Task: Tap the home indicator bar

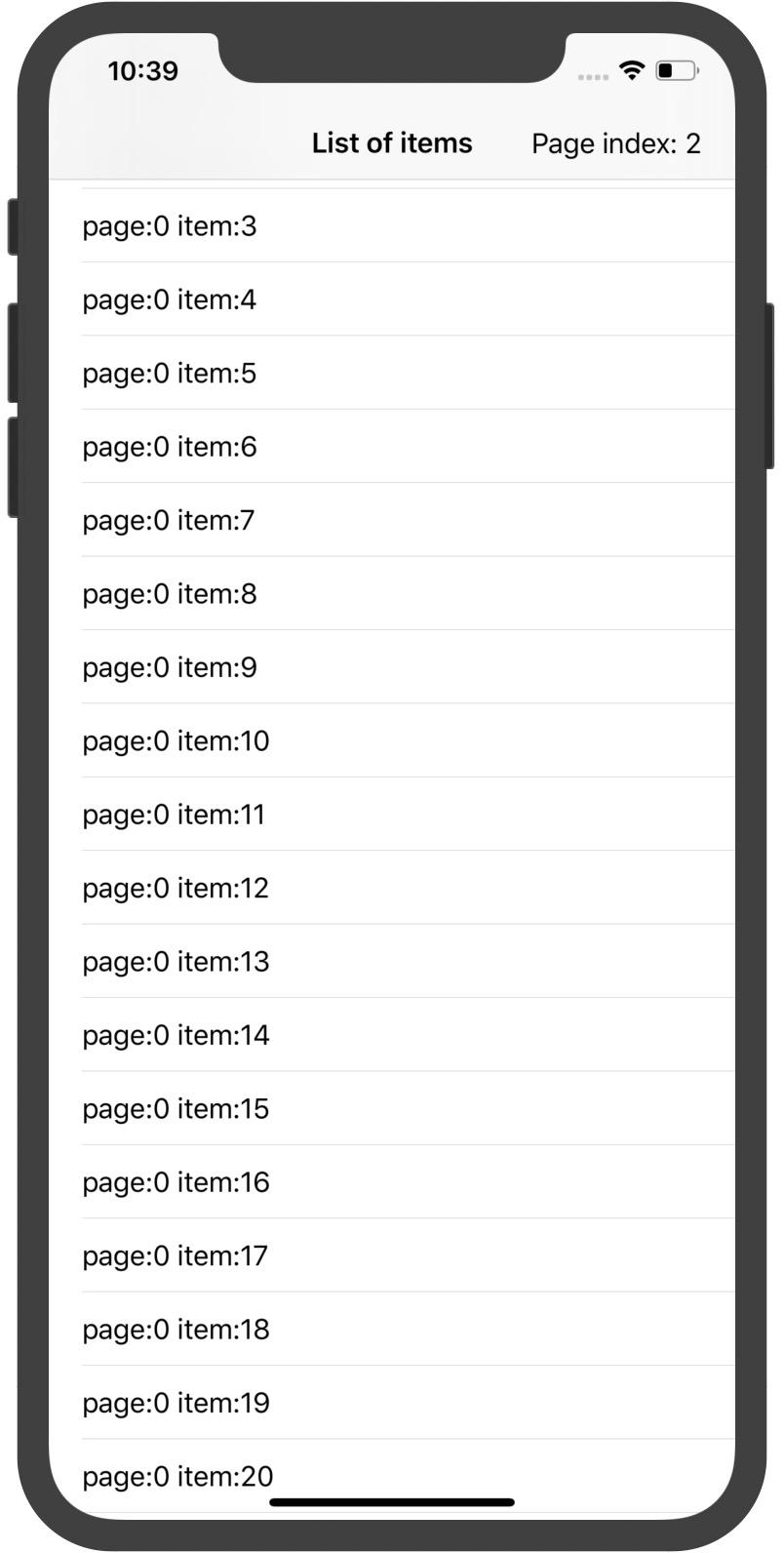Action: point(392,1502)
